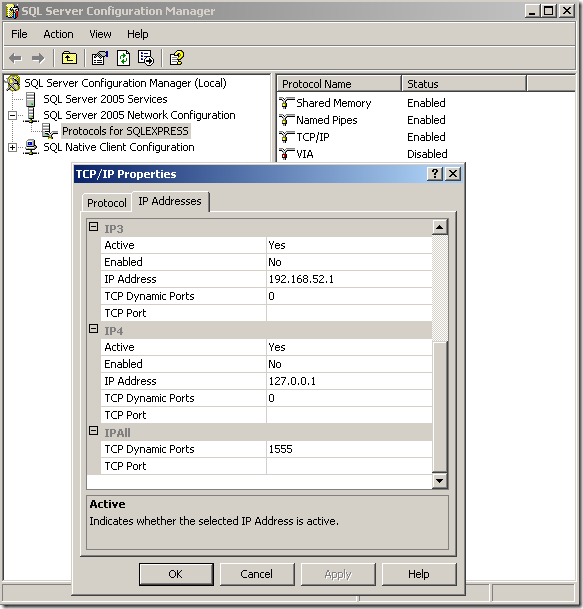This screenshot has height=609, width=583.
Task: Click the Status column header
Action: [x=464, y=84]
